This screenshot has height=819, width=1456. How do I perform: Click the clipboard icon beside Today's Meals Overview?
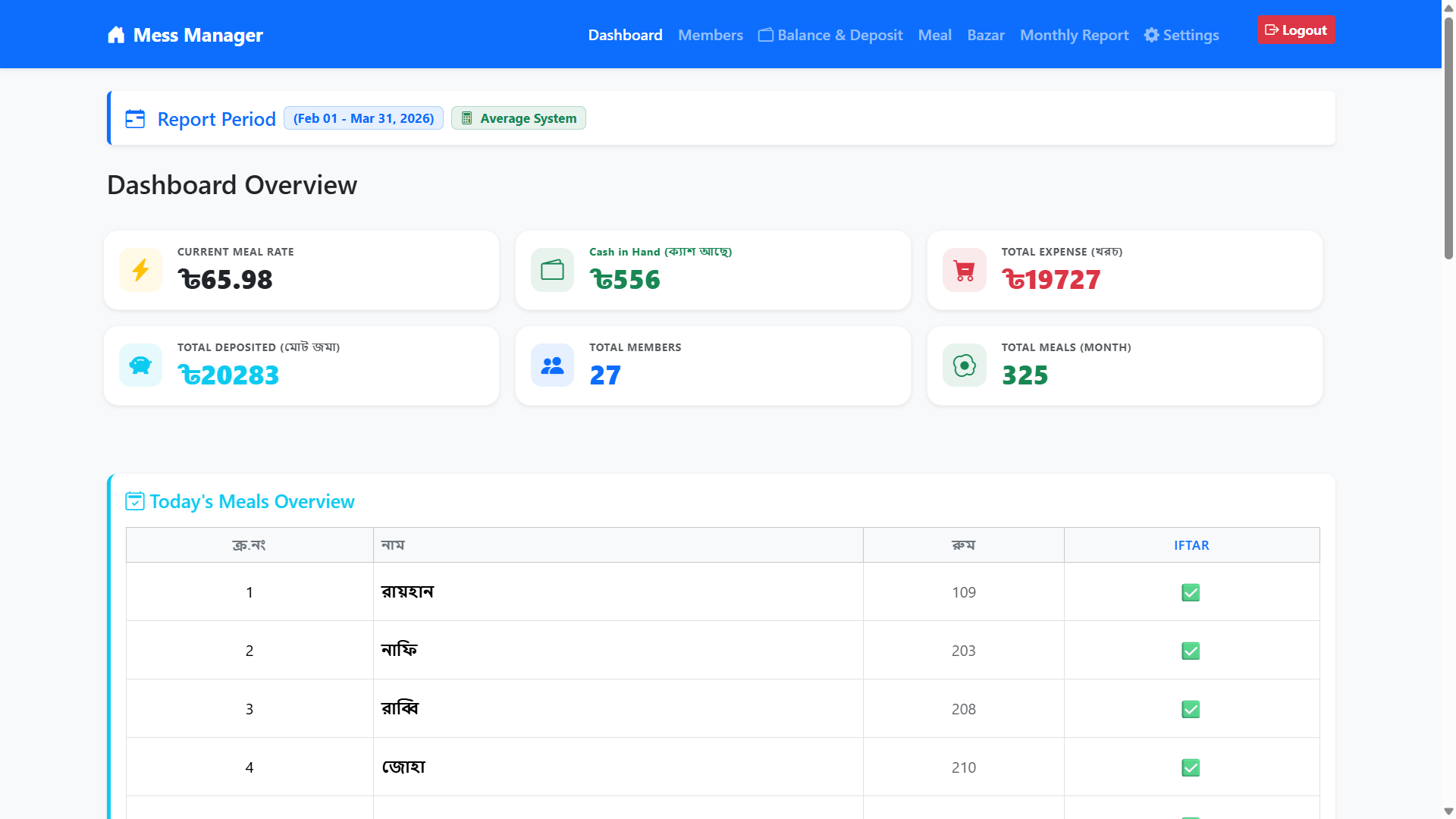134,501
